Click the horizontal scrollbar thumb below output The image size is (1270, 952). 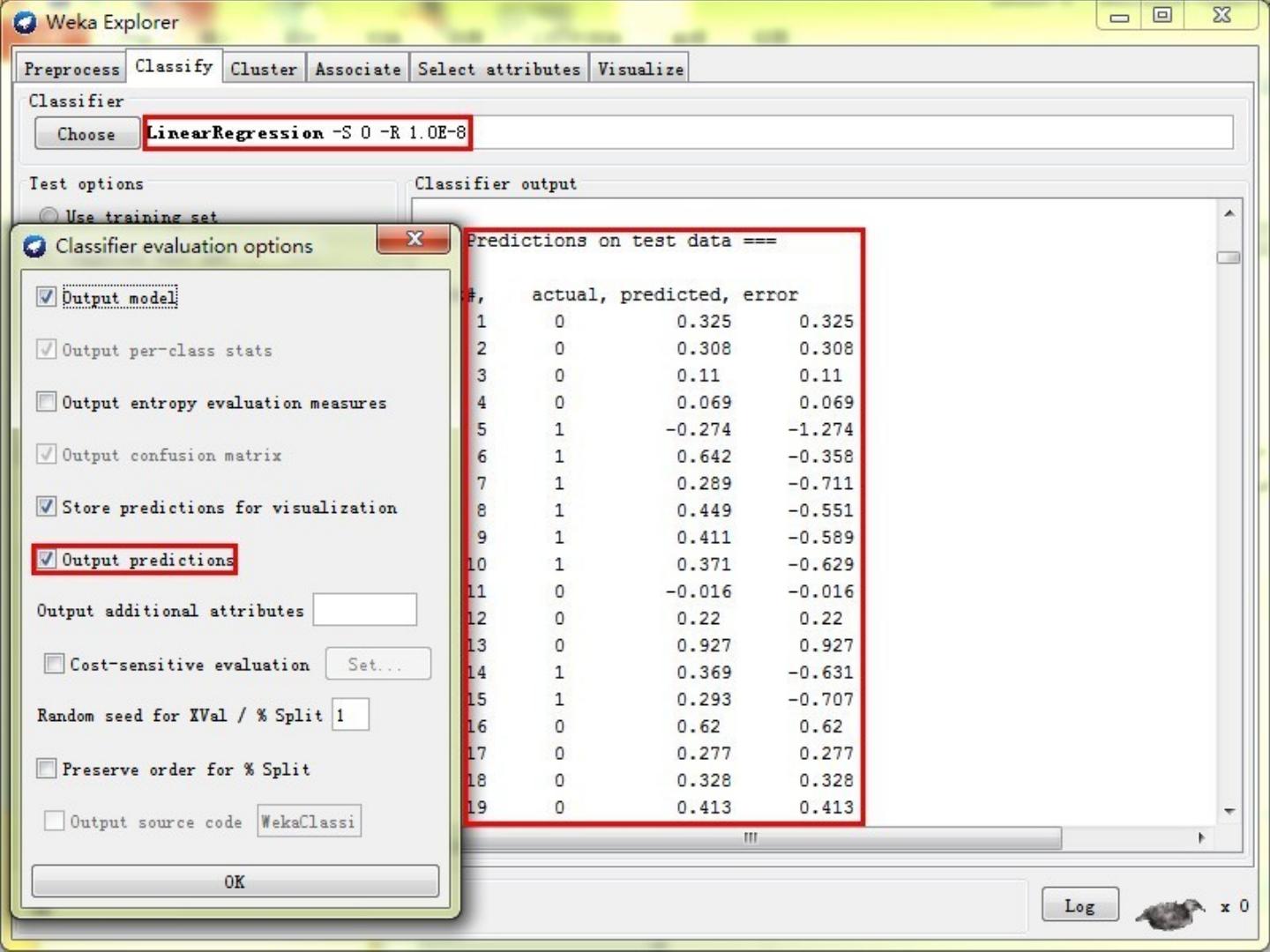[x=762, y=837]
